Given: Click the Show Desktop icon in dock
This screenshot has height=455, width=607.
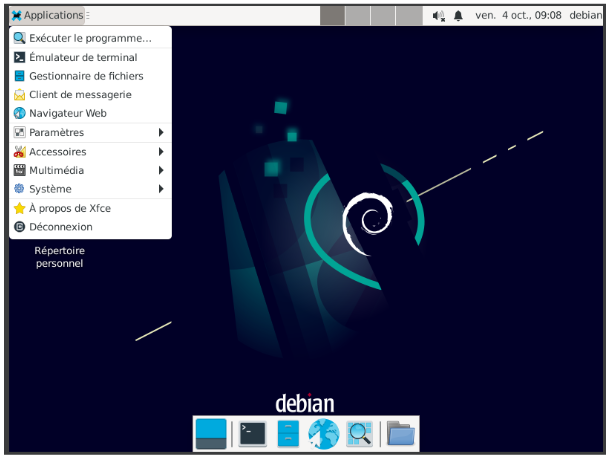Looking at the screenshot, I should click(x=211, y=433).
